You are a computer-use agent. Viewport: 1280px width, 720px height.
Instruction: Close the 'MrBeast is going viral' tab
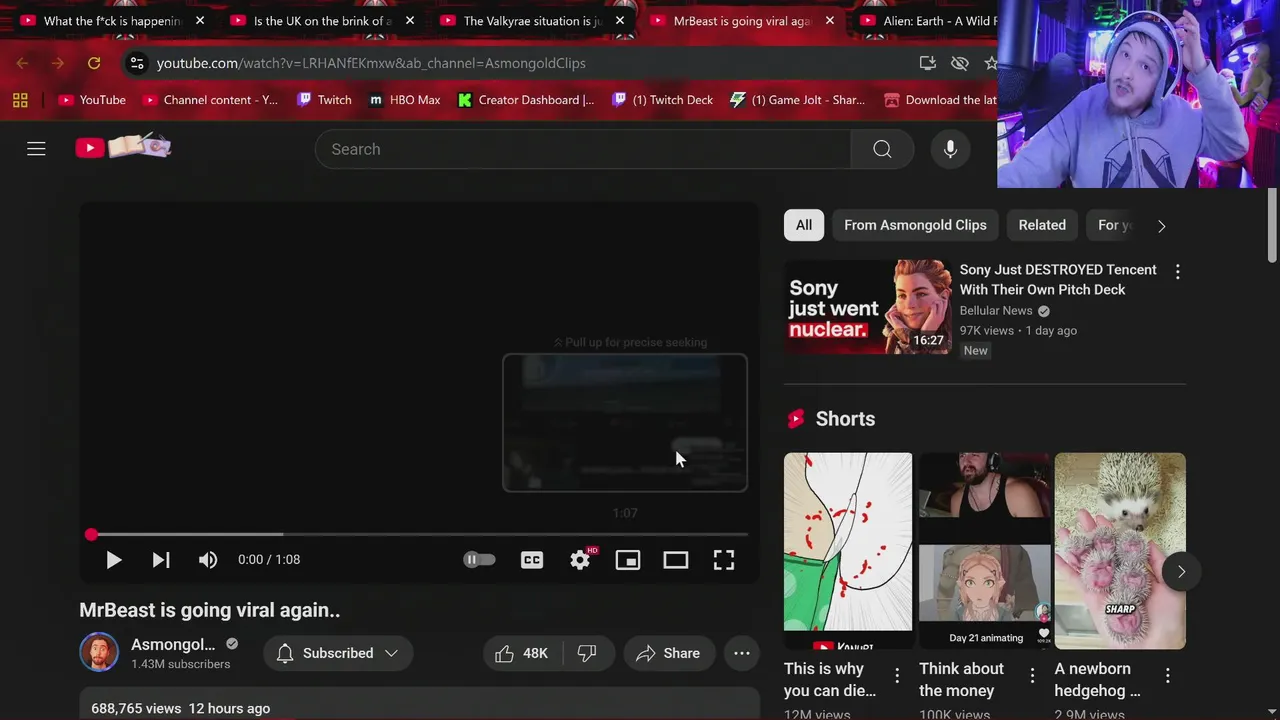[x=830, y=21]
